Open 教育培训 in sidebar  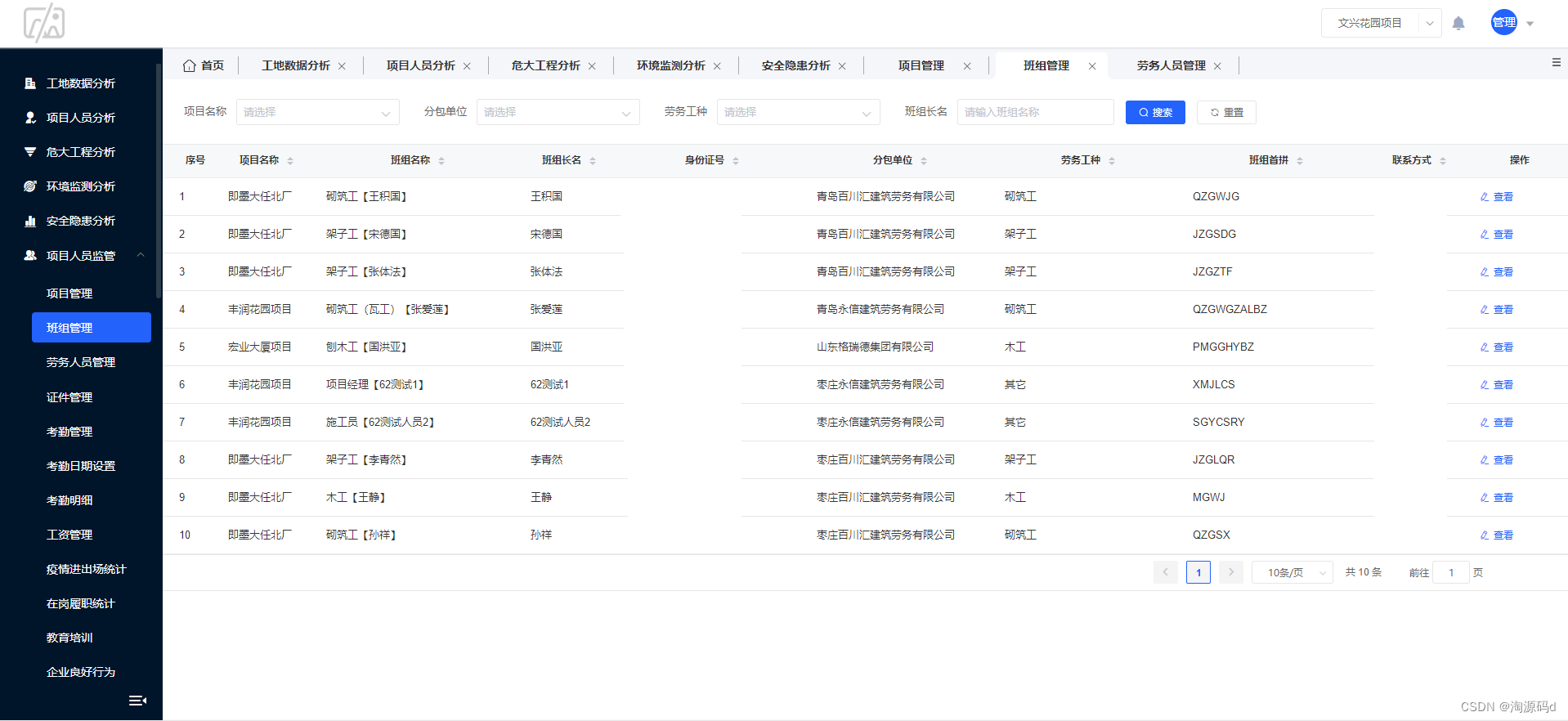[x=69, y=638]
